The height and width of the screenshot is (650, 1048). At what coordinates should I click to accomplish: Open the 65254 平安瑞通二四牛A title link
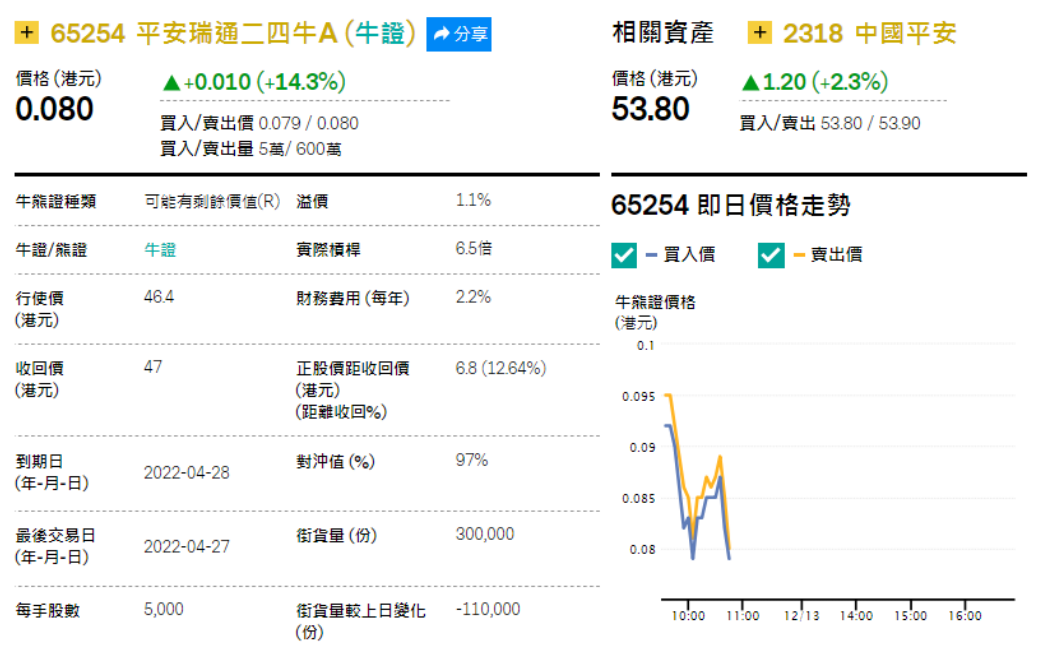(233, 33)
